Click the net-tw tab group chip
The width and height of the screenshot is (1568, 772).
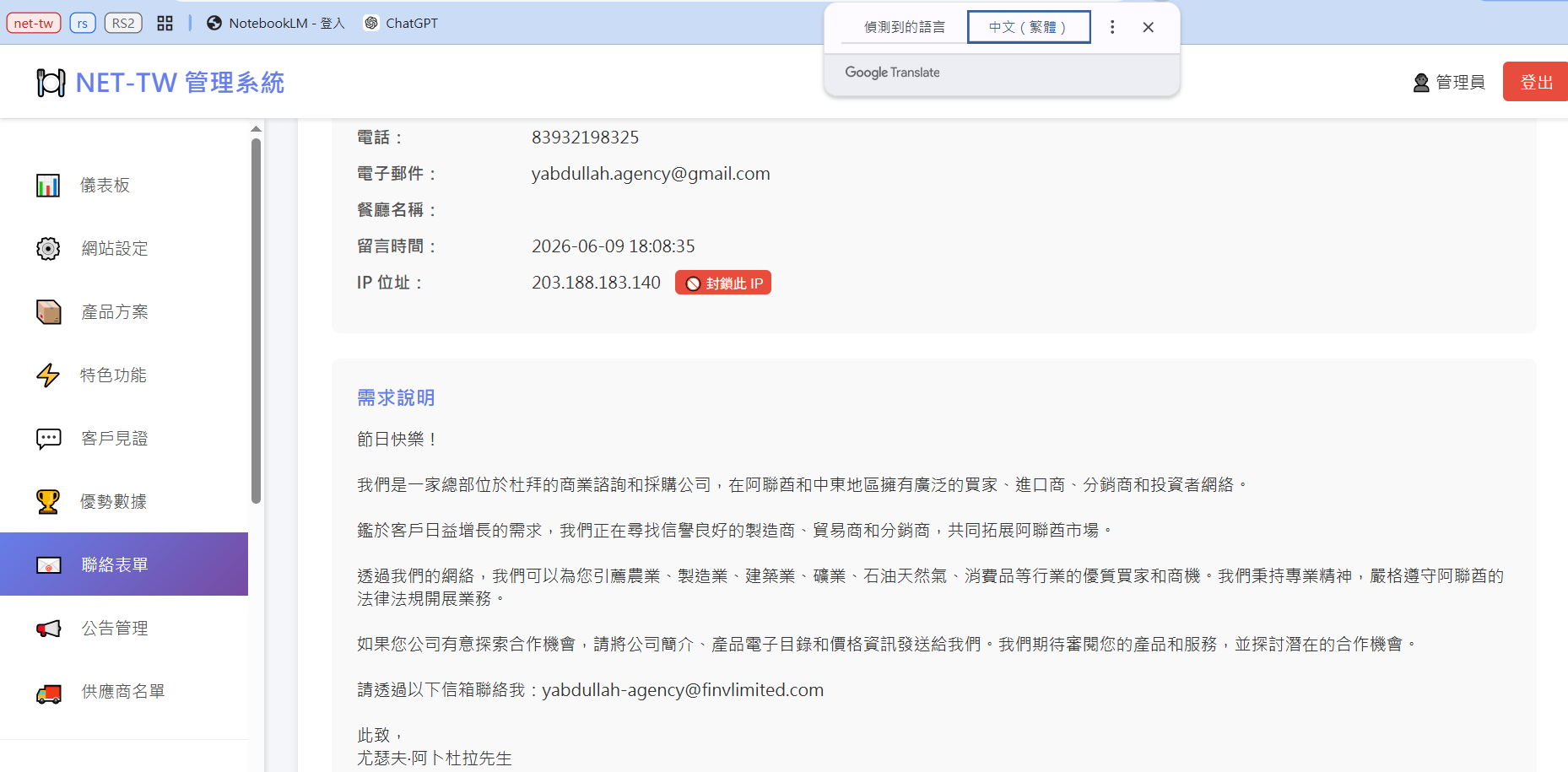tap(34, 23)
